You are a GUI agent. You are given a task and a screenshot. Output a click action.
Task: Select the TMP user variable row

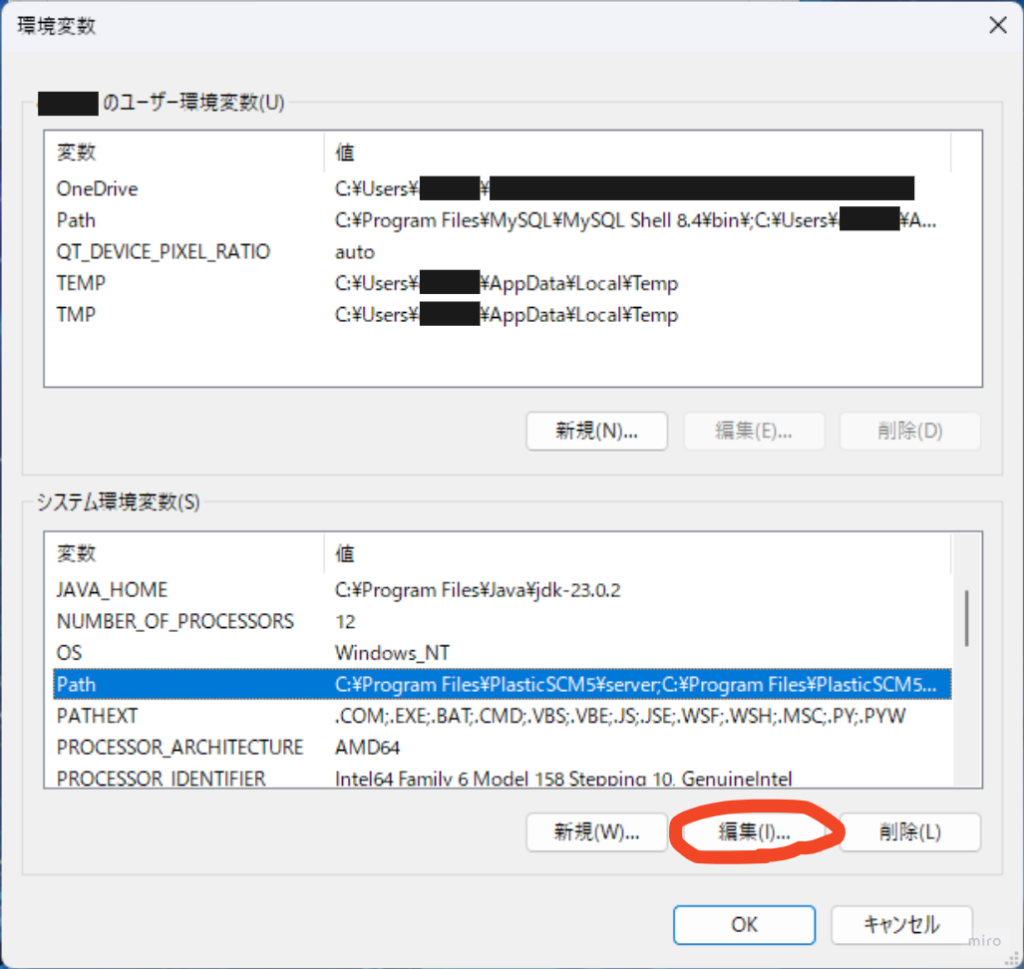pyautogui.click(x=76, y=315)
